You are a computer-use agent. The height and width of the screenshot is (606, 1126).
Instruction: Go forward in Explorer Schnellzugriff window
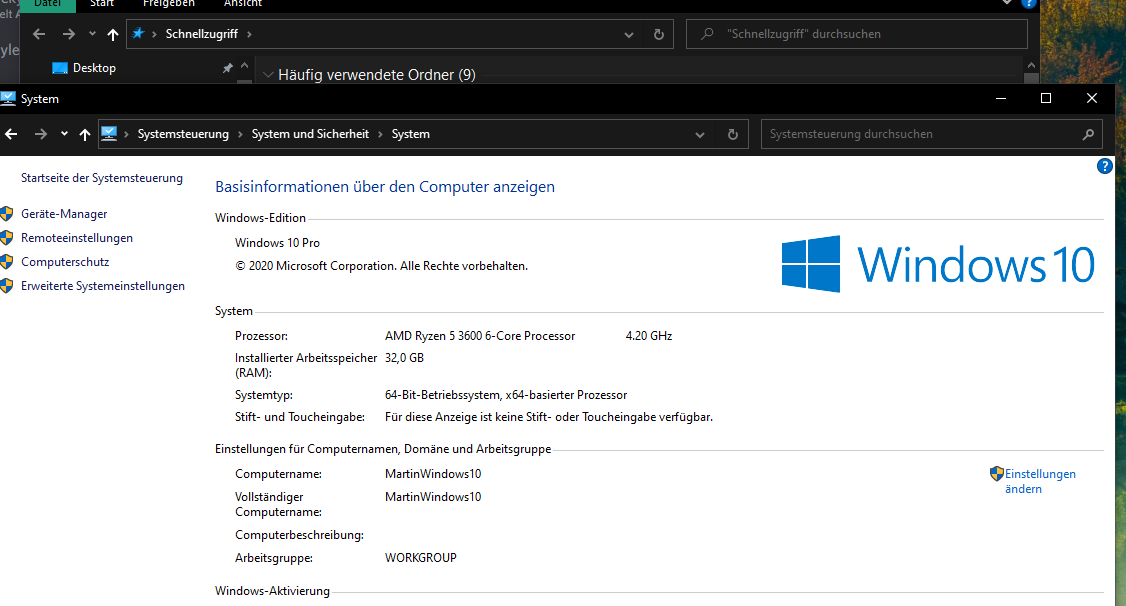click(x=68, y=34)
